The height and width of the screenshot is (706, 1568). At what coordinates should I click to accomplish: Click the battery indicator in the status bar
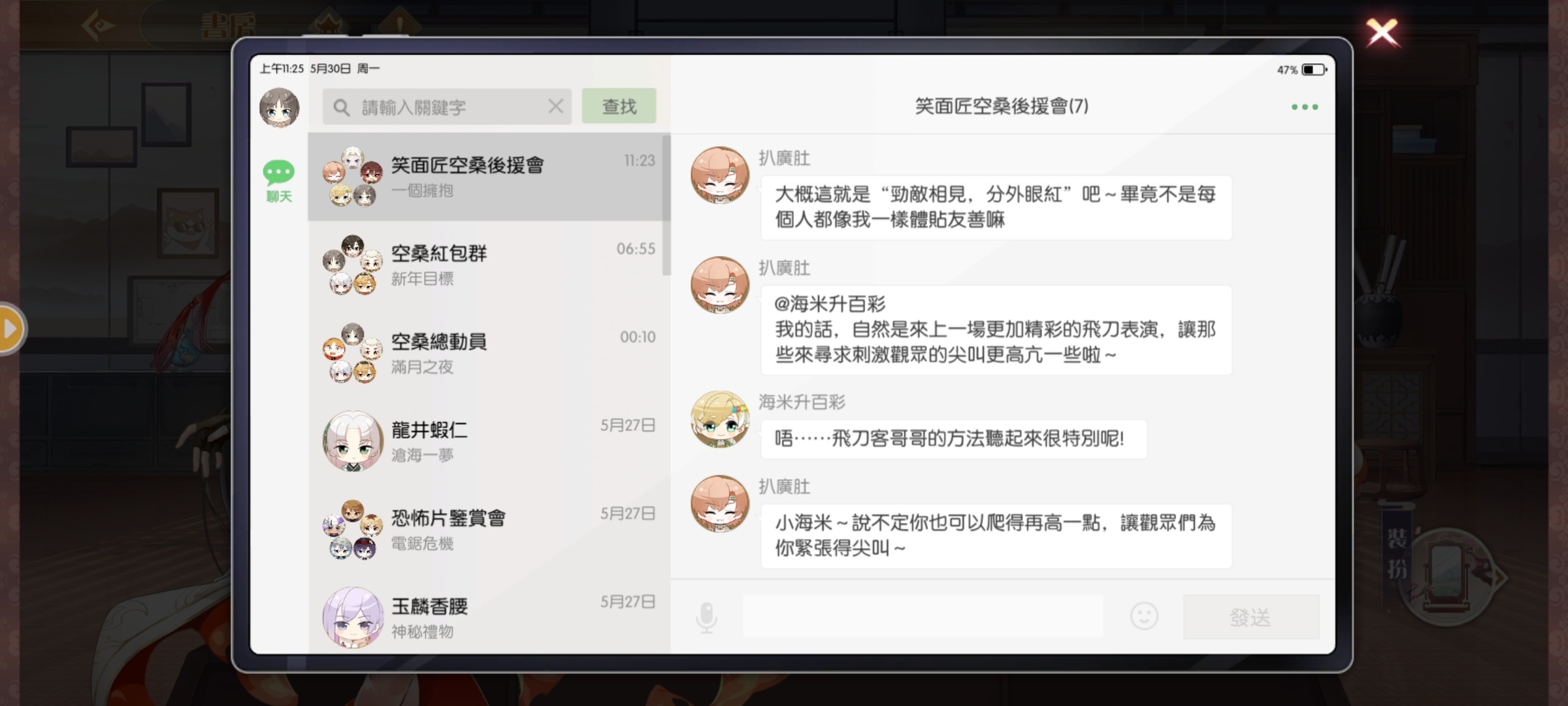[x=1314, y=69]
